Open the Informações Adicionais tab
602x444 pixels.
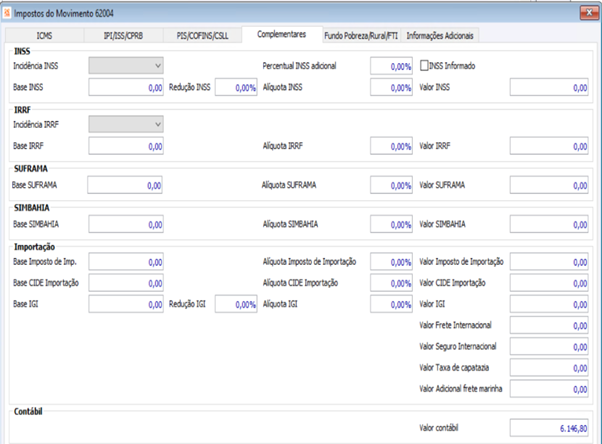(440, 36)
